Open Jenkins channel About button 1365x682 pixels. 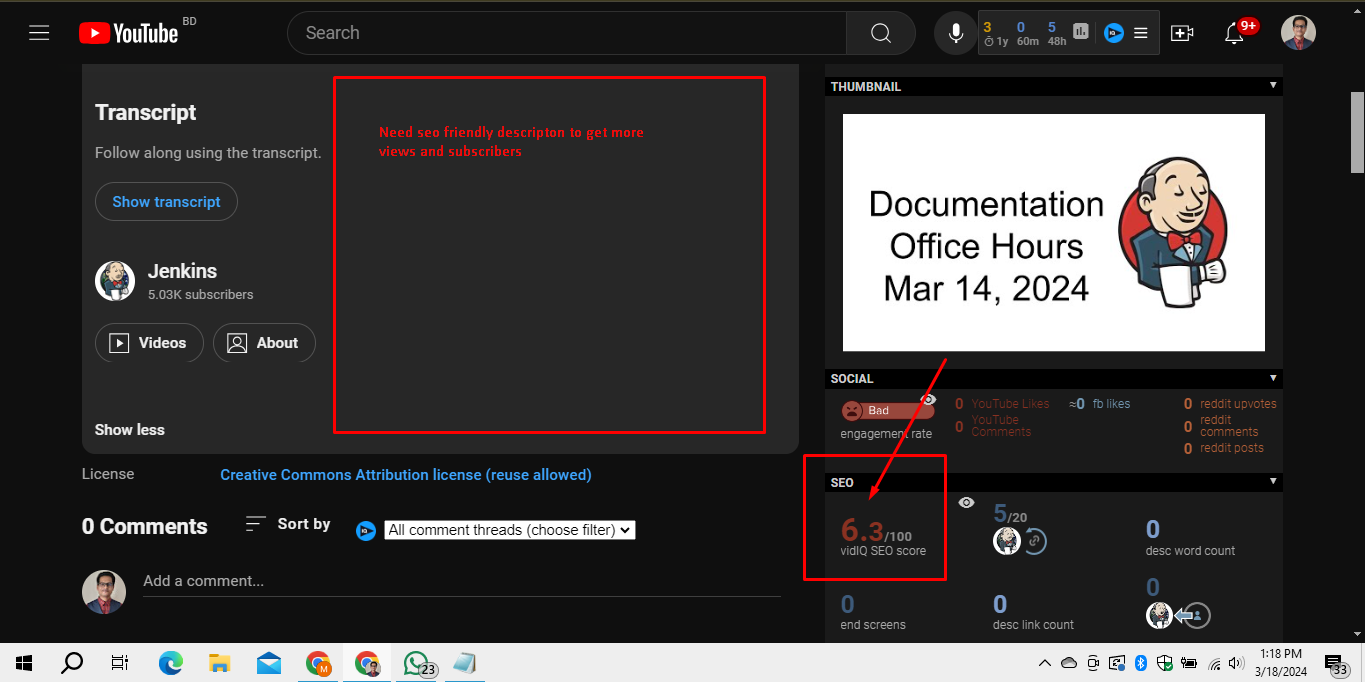pyautogui.click(x=264, y=343)
